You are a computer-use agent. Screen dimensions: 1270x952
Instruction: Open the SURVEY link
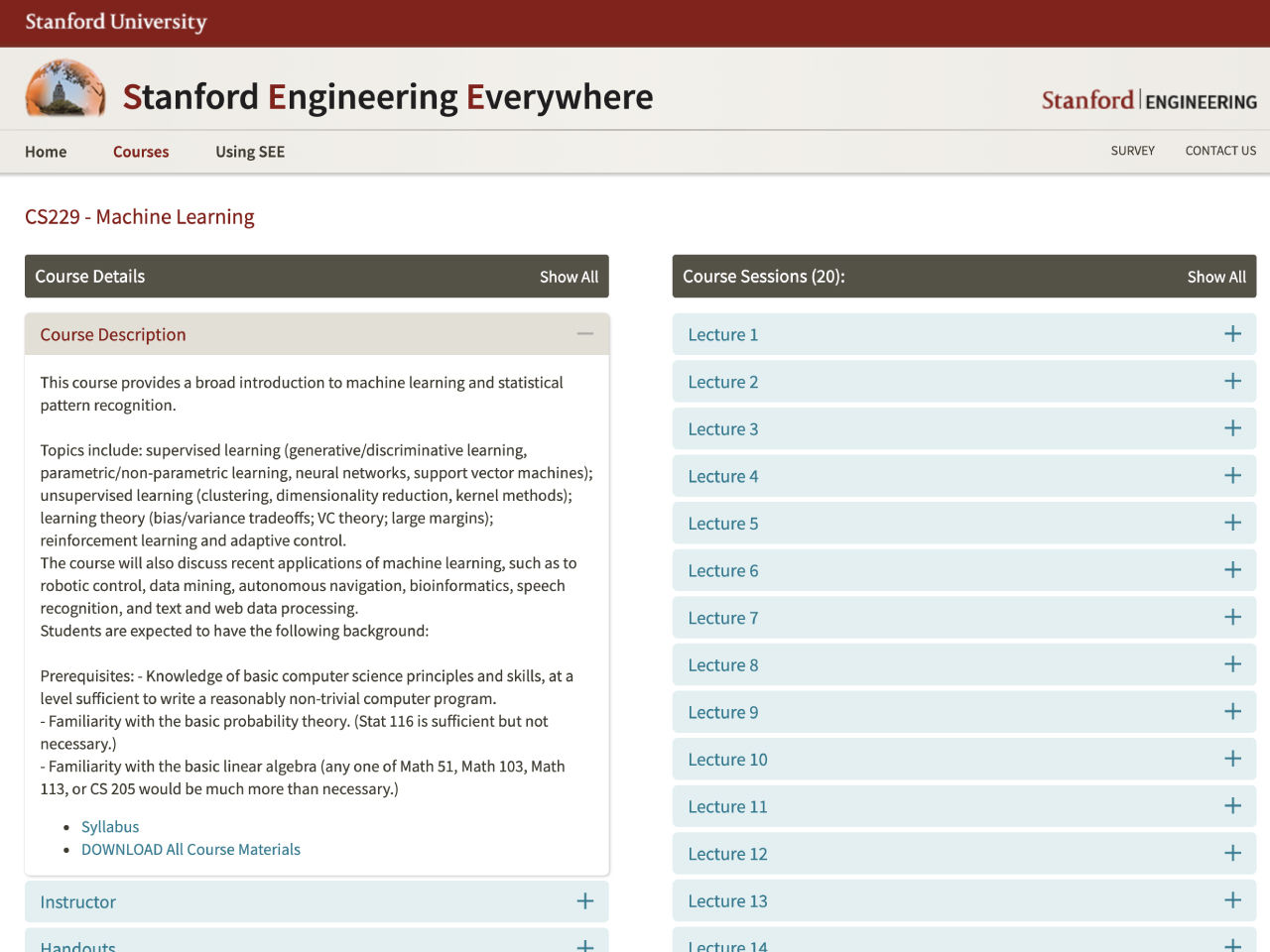pyautogui.click(x=1133, y=151)
